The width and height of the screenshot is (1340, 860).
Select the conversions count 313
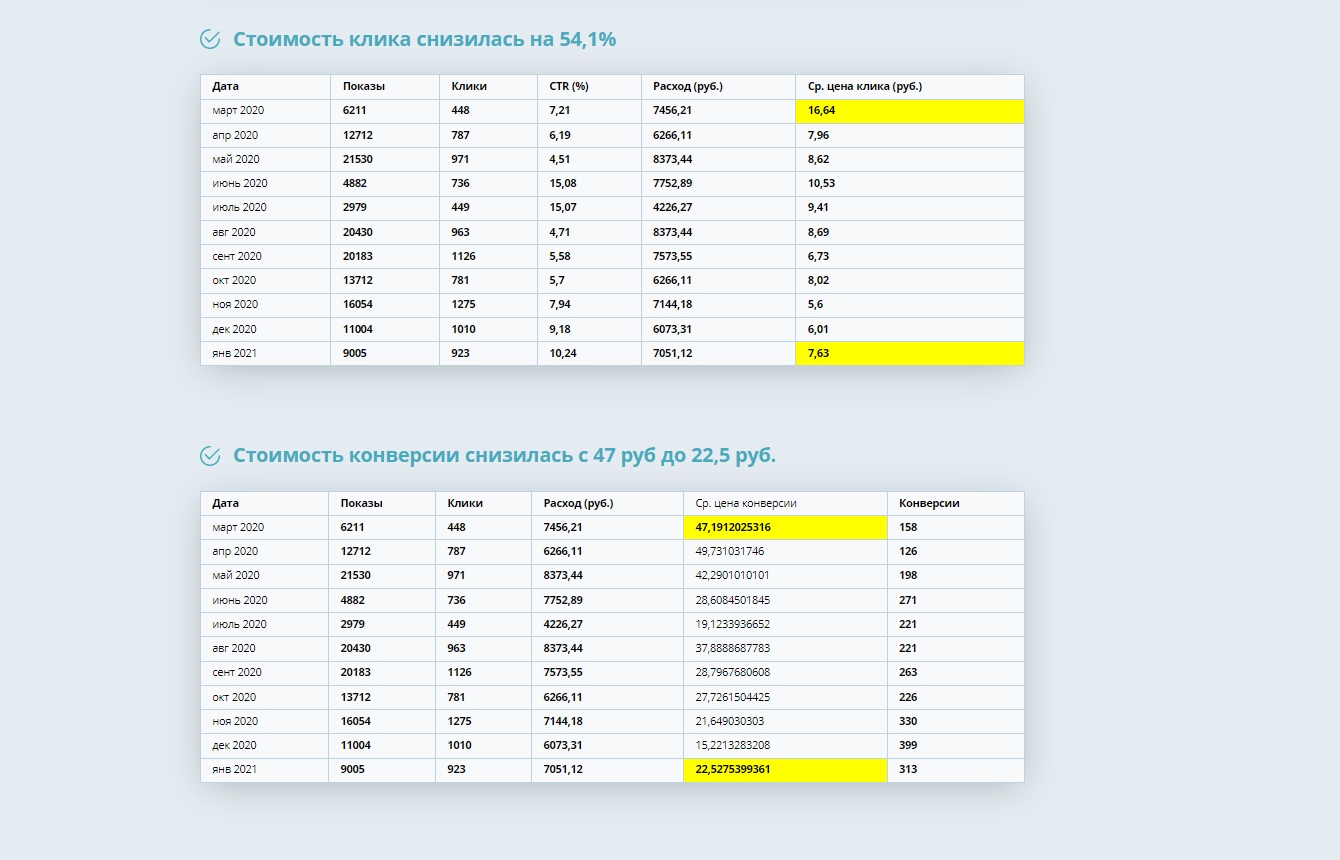pos(908,770)
